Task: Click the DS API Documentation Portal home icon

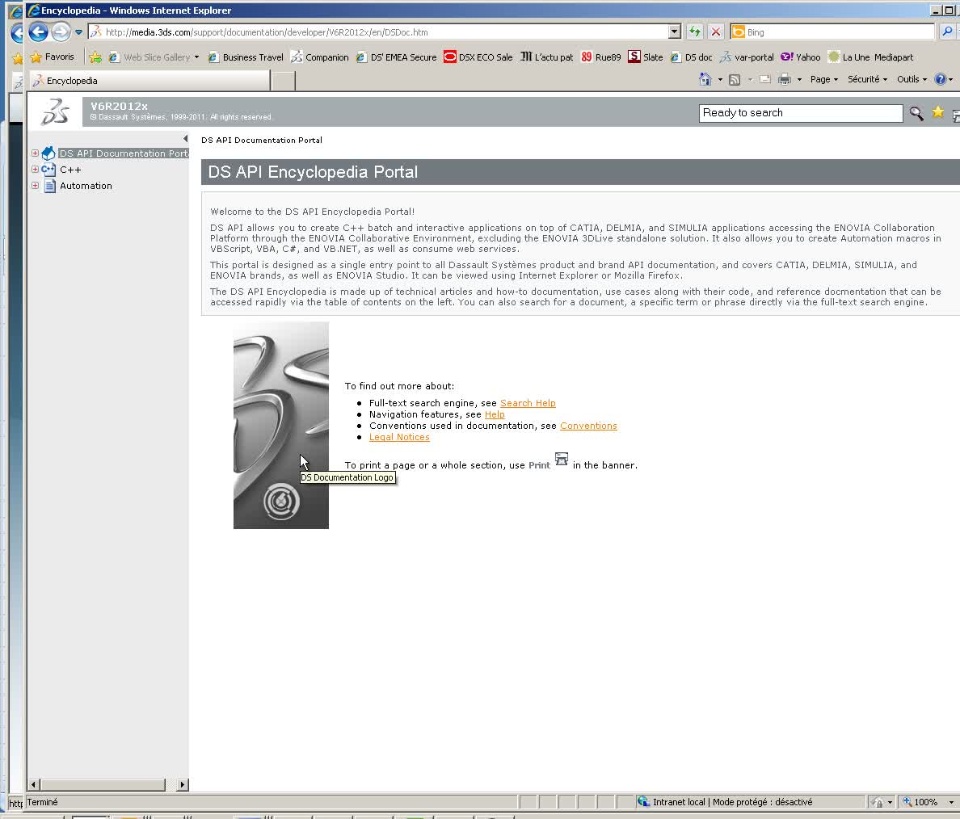Action: tap(48, 153)
